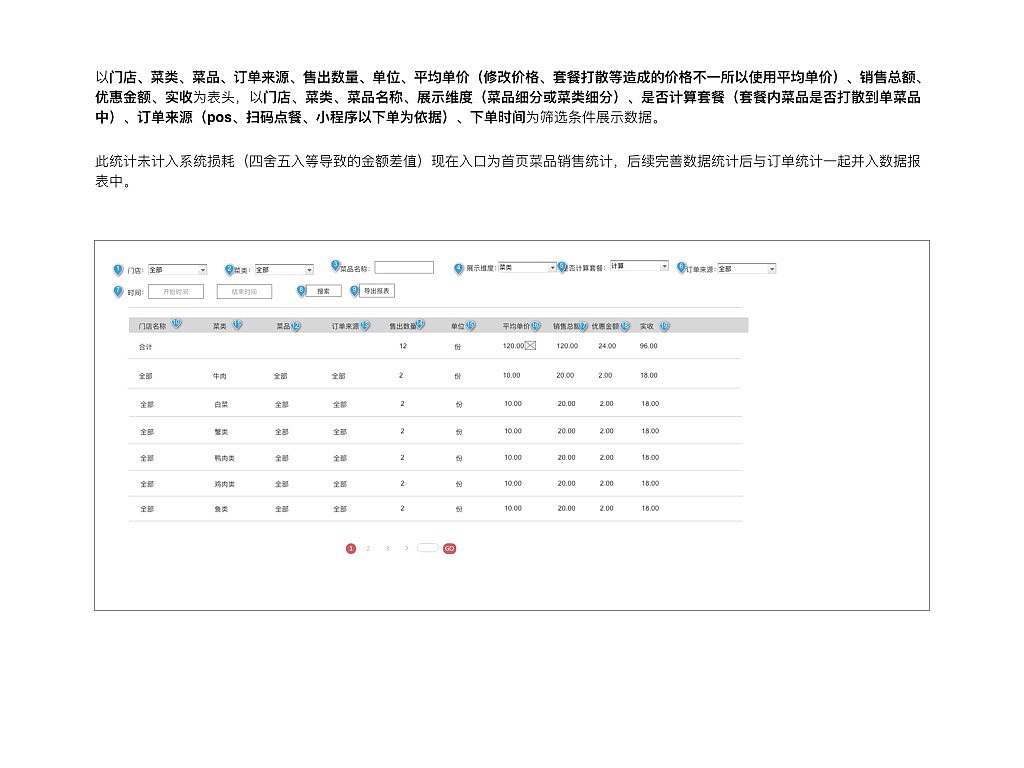This screenshot has height=768, width=1024.
Task: Click the 鸭肉类 category cell
Action: [225, 458]
